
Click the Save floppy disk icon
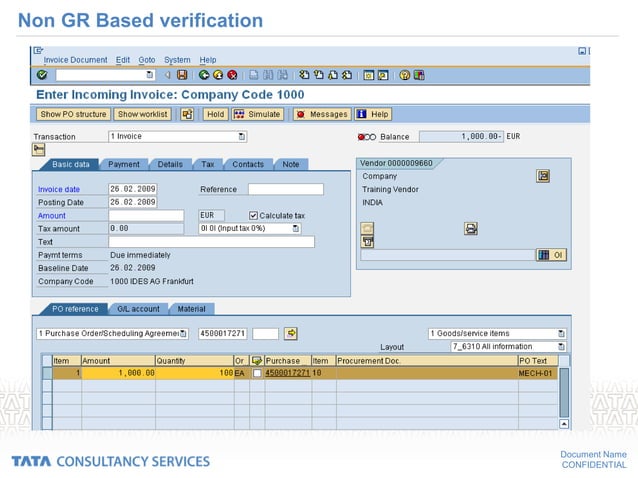click(182, 75)
